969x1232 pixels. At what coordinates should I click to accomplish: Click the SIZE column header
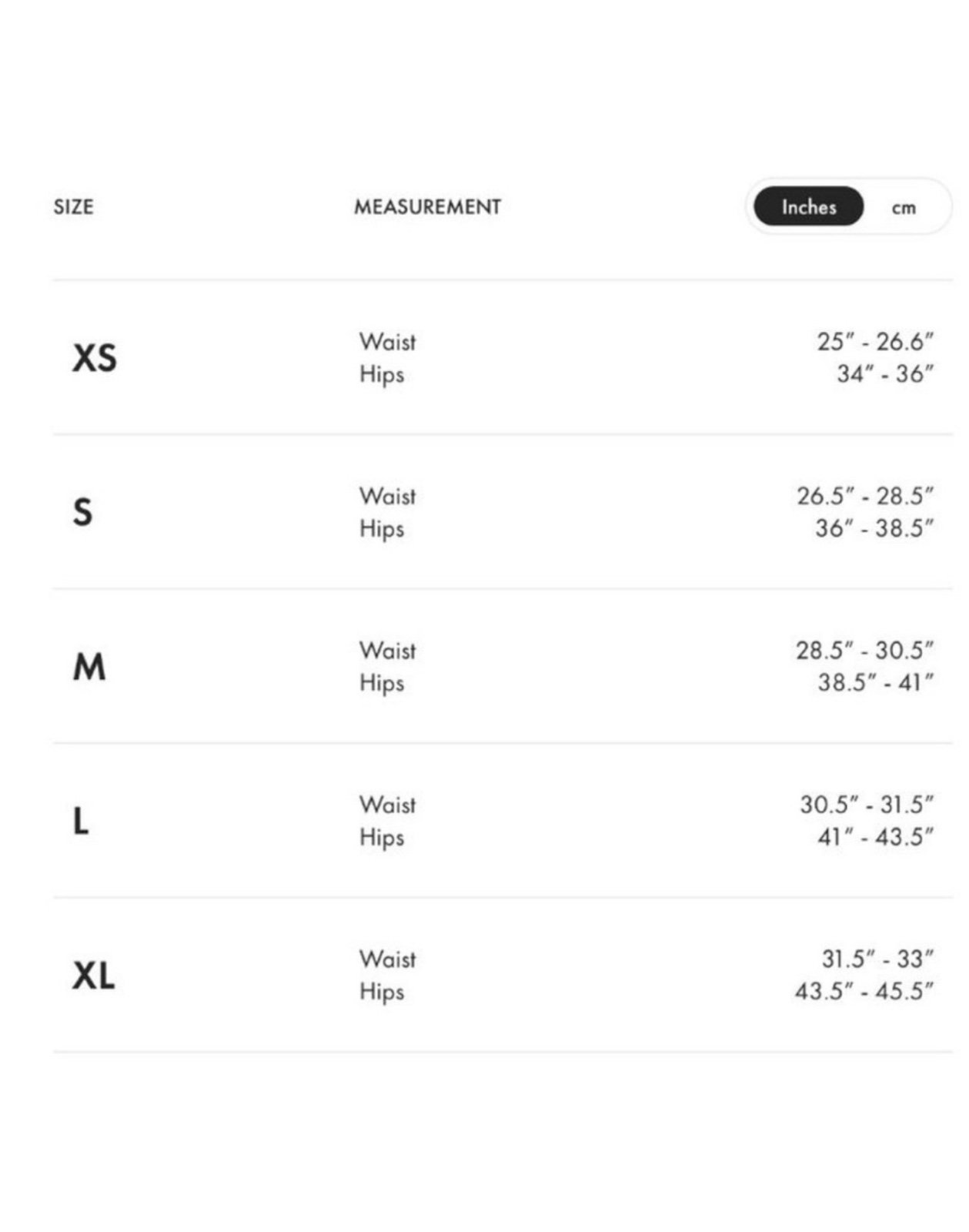74,206
